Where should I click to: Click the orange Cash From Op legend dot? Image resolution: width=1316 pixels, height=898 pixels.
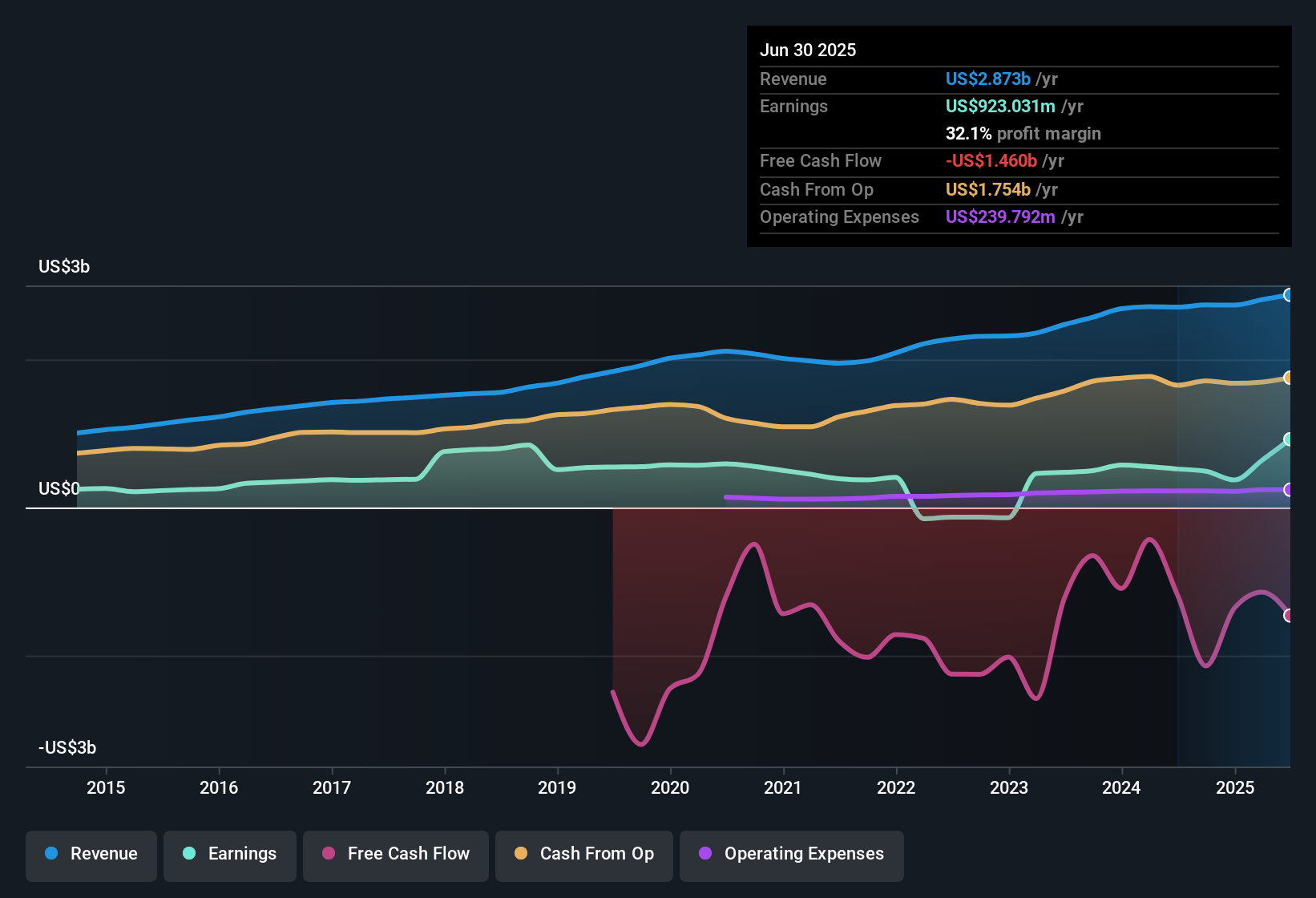521,854
